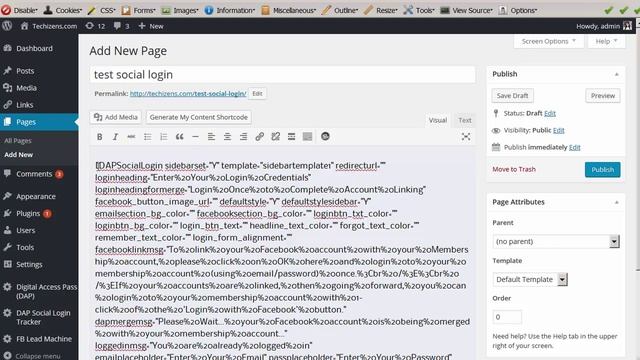Edit the Public visibility setting
Screen dimensions: 640x360
point(558,131)
